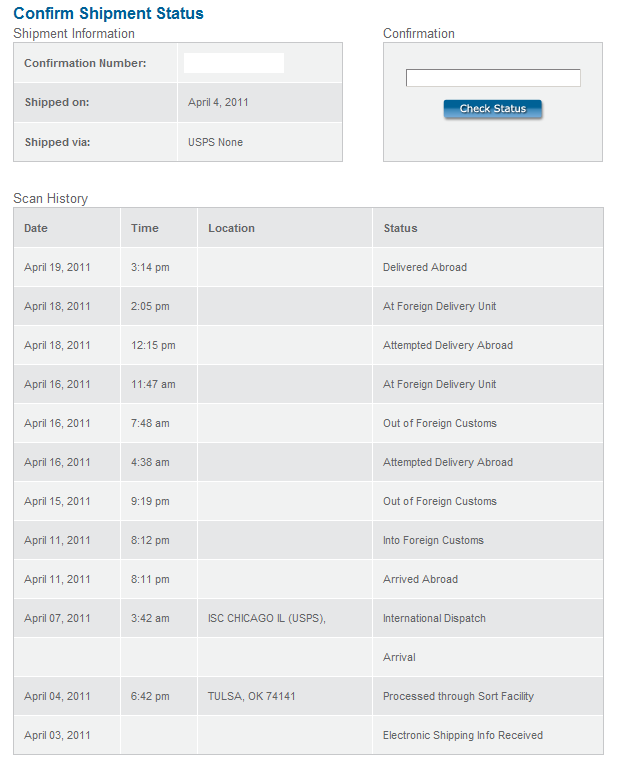Click the Location column header
This screenshot has width=618, height=769.
click(x=231, y=228)
